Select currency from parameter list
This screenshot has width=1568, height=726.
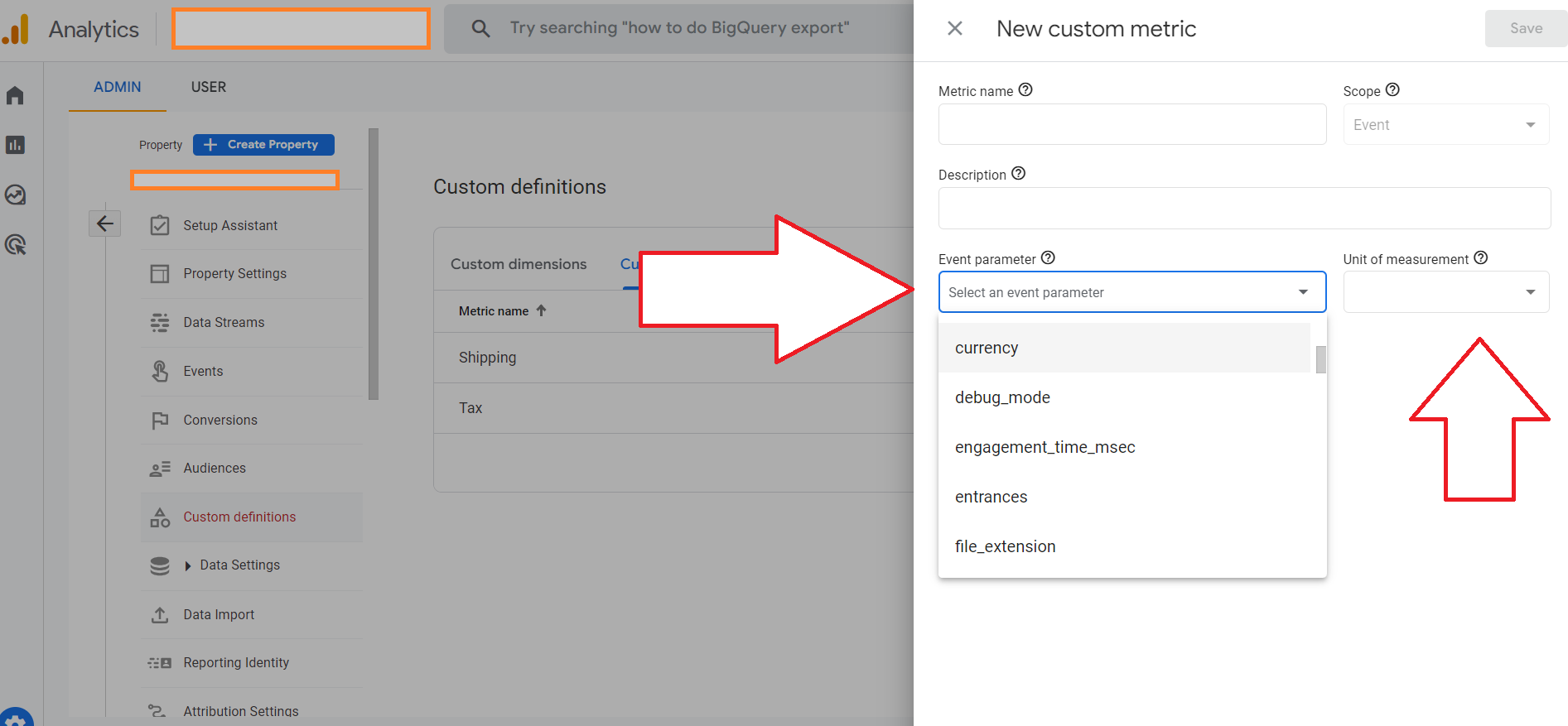[1125, 348]
